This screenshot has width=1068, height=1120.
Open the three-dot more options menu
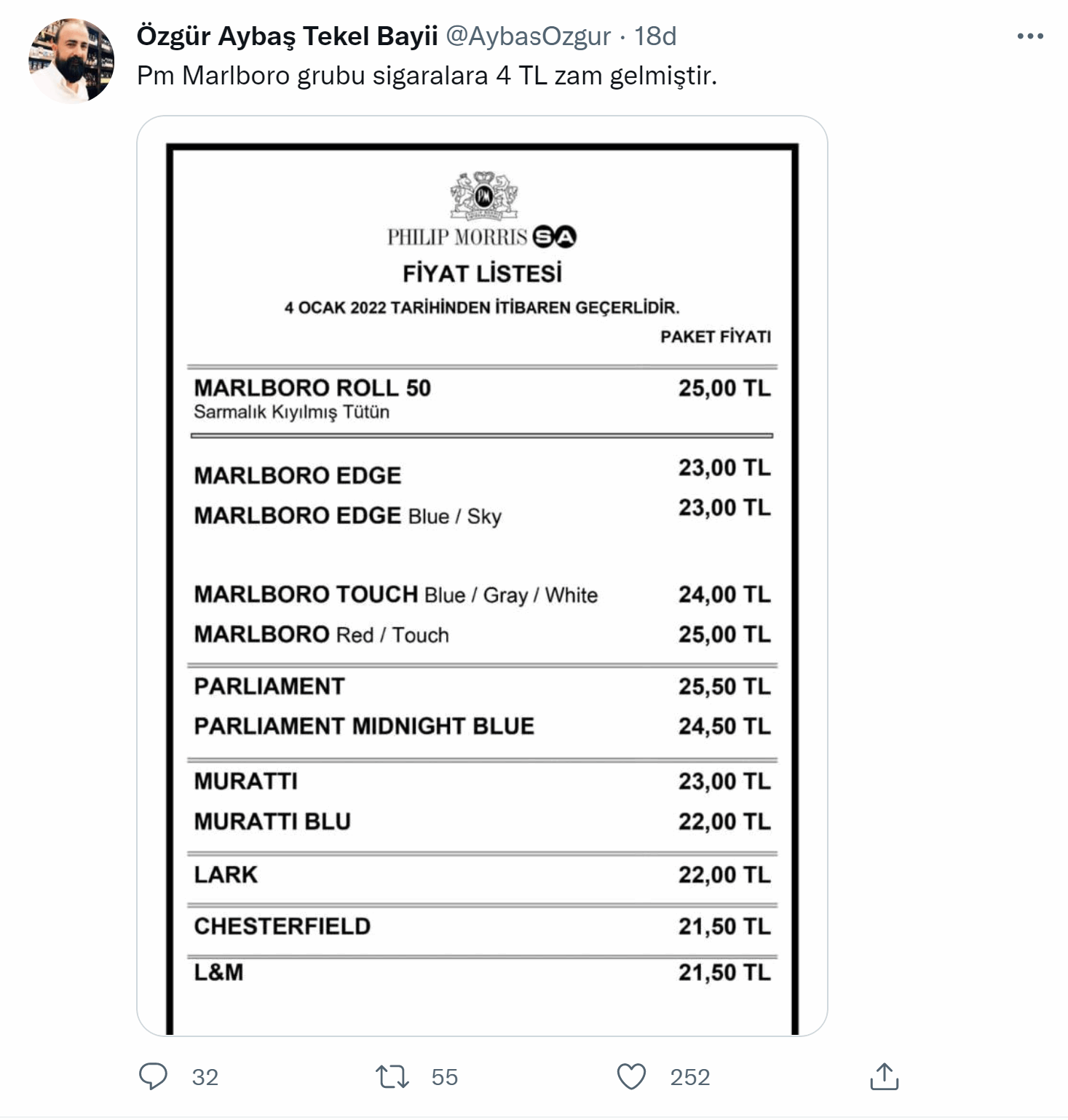[x=1030, y=36]
